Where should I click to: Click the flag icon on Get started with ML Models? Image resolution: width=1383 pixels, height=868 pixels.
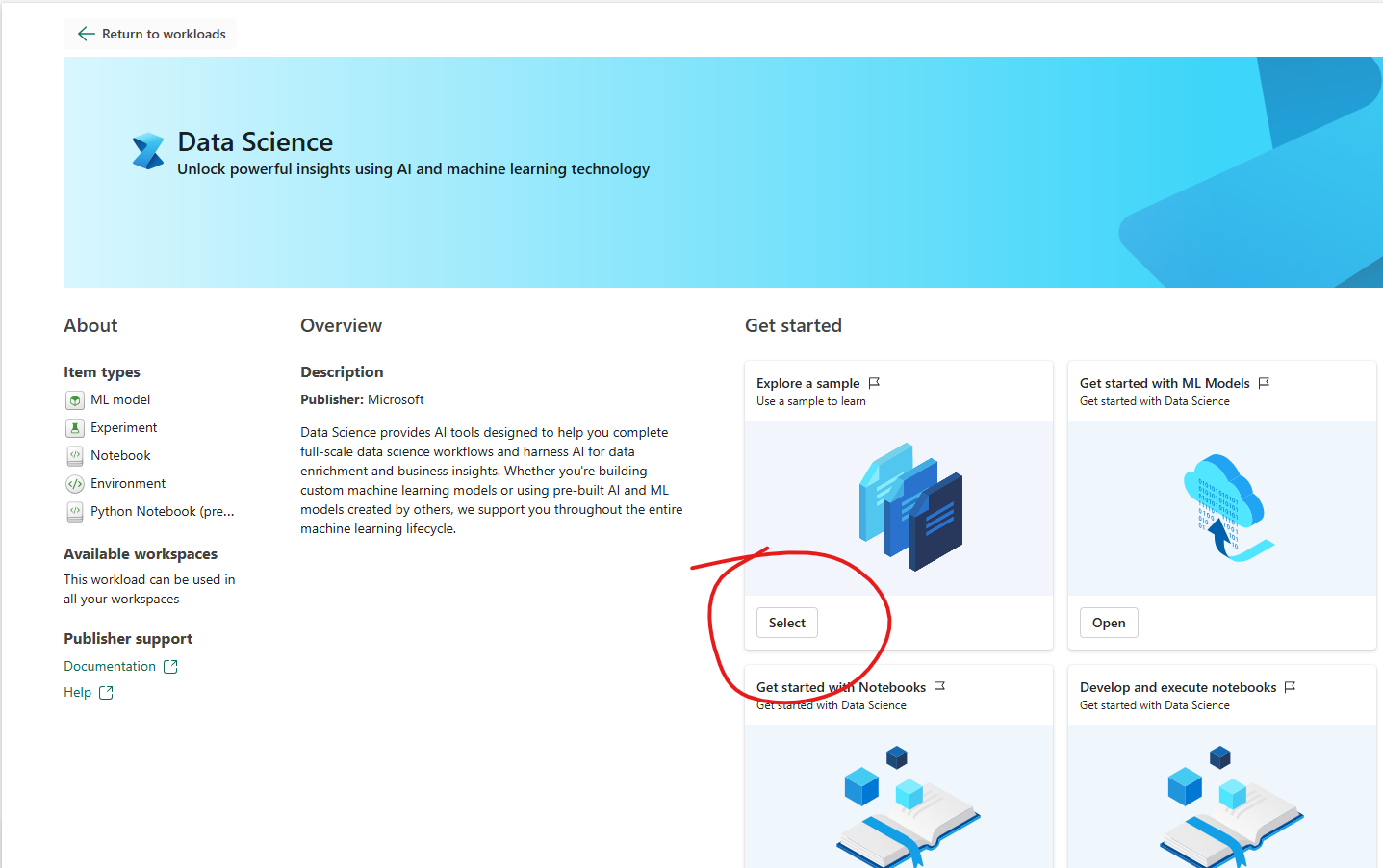1264,383
